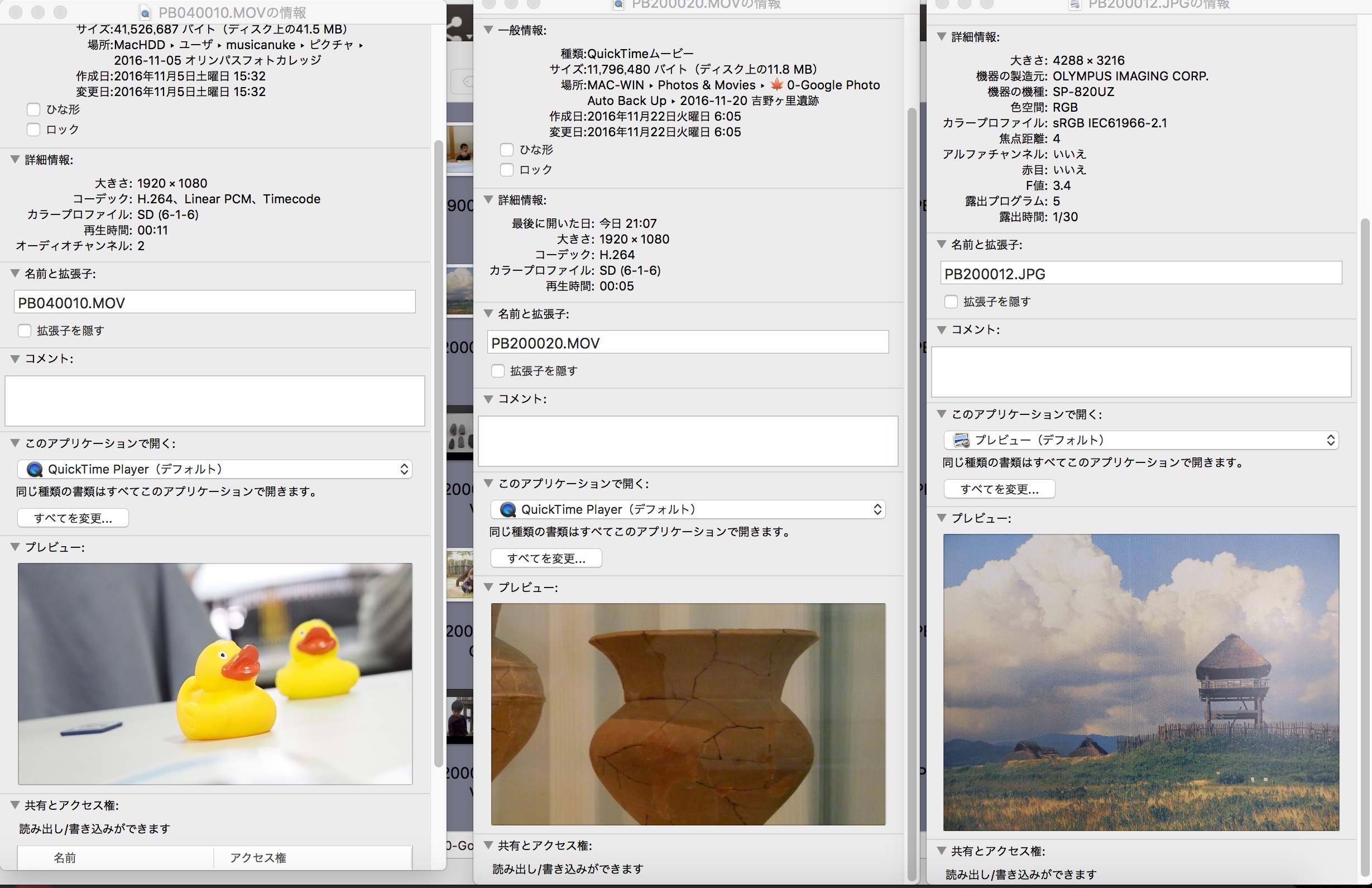Open the プレビュー(デフォルト) application dropdown

pos(1140,441)
